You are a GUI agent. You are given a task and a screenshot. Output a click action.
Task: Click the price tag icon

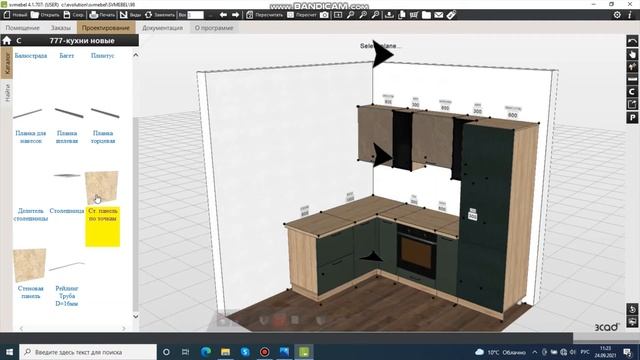coord(451,15)
